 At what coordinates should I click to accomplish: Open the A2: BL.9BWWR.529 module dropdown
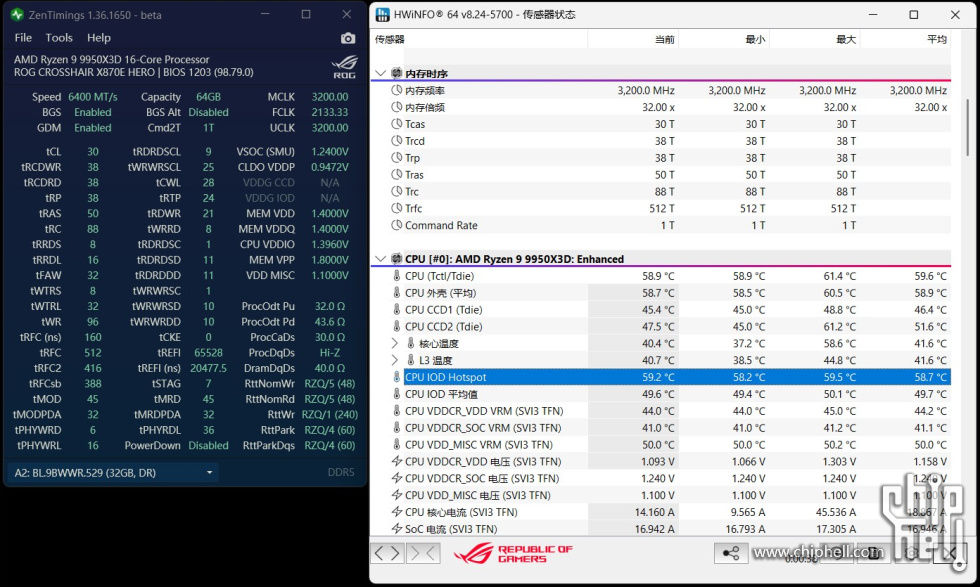(113, 473)
